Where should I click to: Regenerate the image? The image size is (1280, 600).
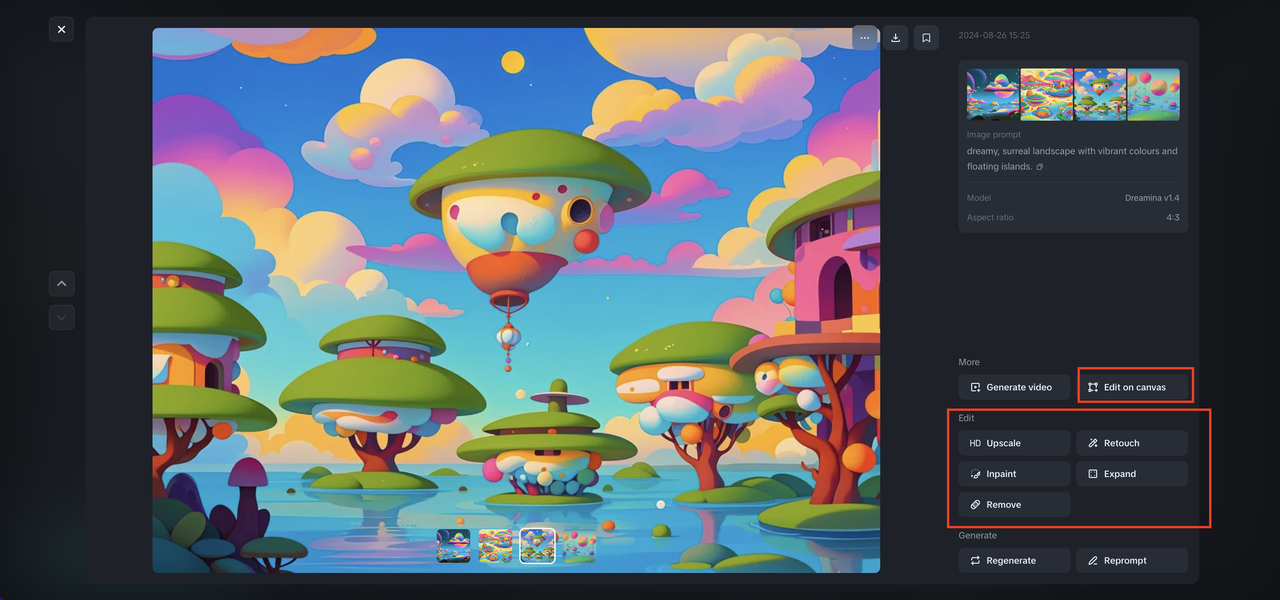coord(1014,561)
